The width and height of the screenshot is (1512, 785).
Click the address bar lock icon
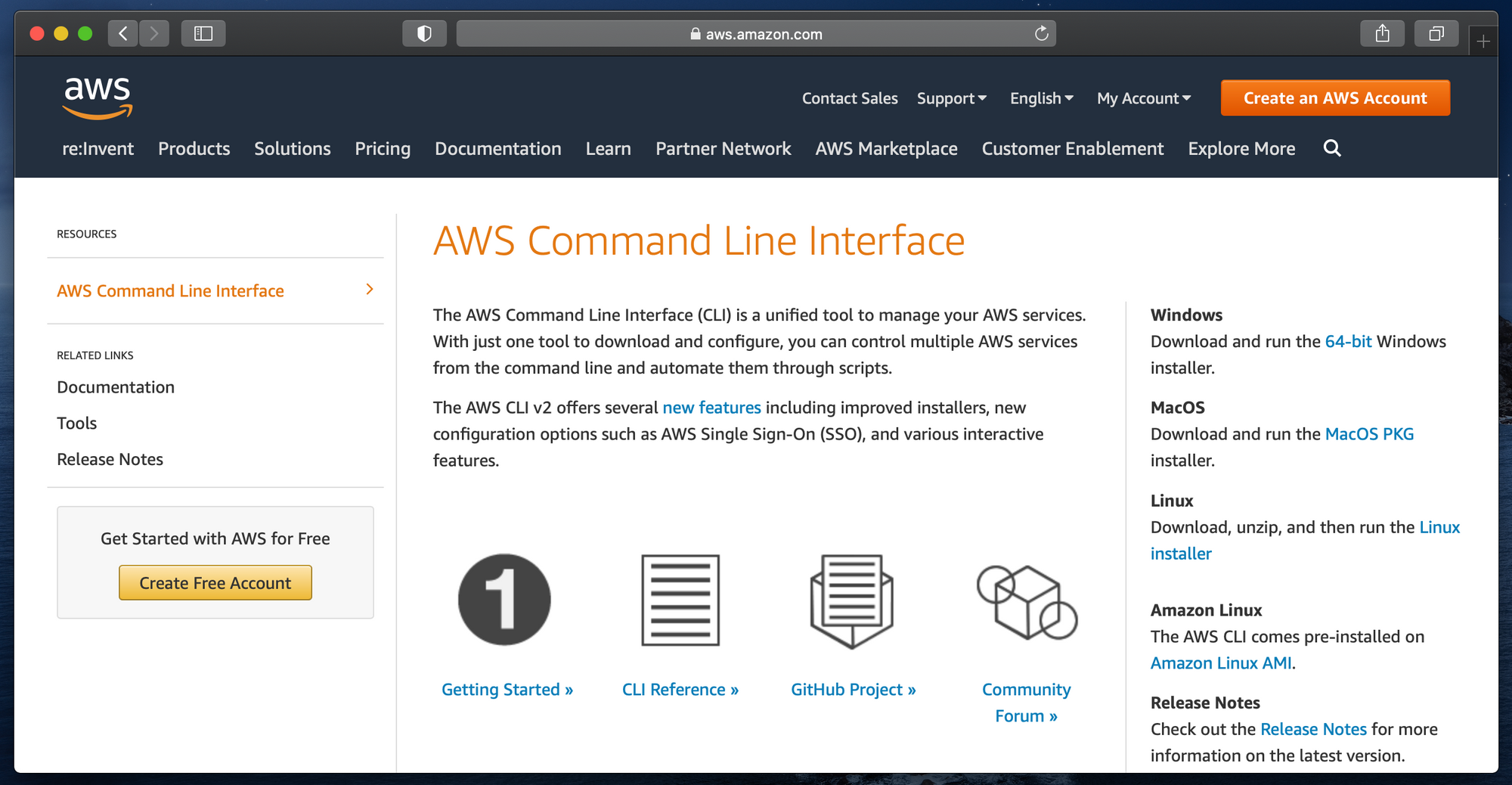click(x=695, y=34)
